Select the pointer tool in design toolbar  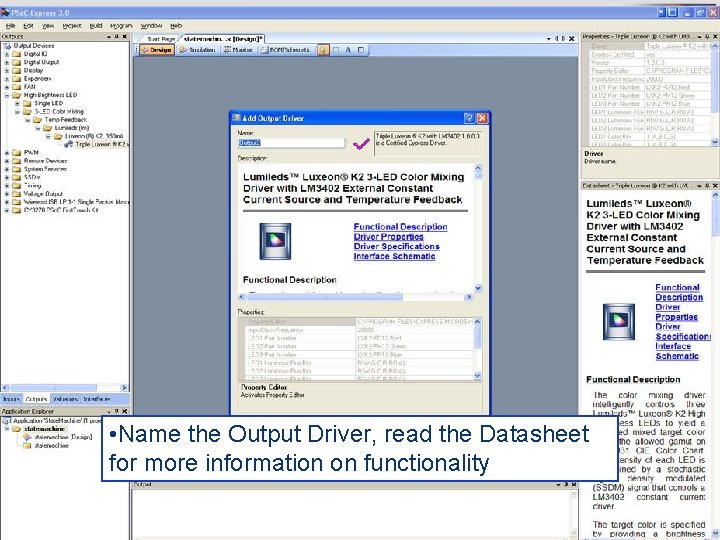pyautogui.click(x=323, y=50)
